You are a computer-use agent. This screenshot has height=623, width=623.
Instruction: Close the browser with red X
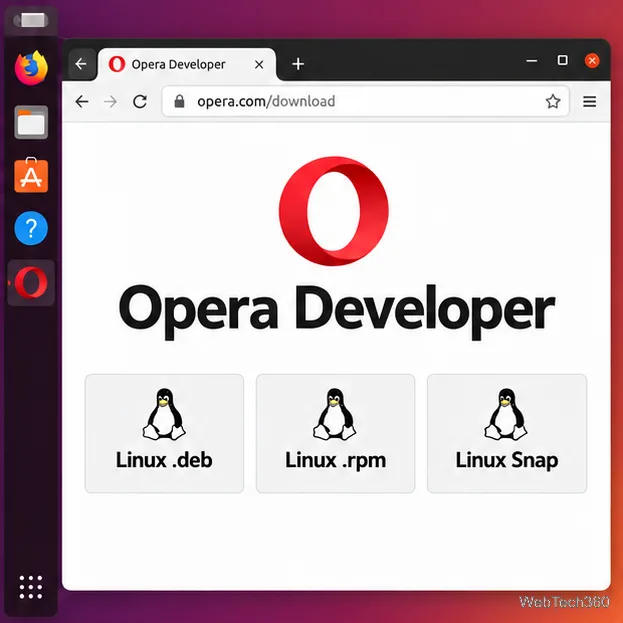tap(592, 61)
